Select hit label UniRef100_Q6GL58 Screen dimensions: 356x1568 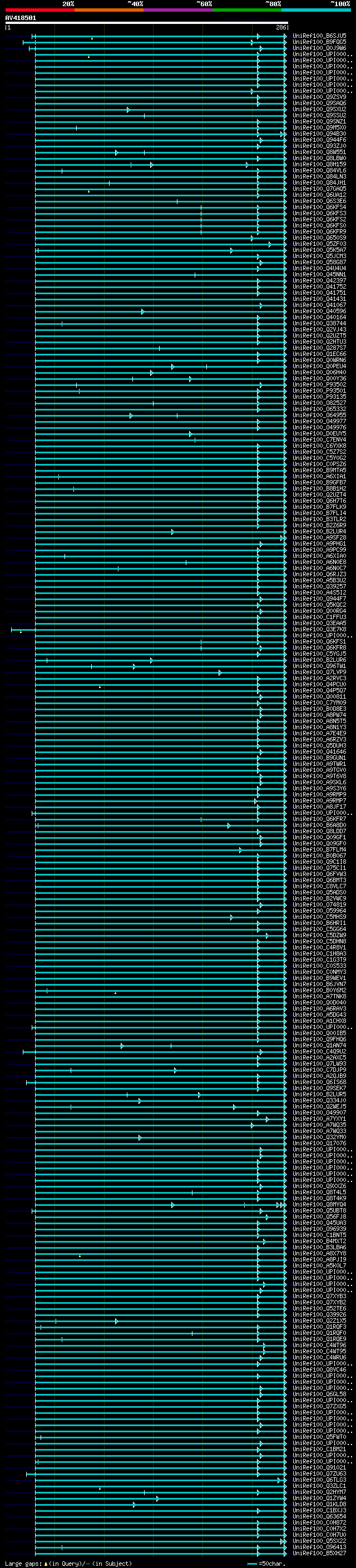click(x=319, y=1394)
